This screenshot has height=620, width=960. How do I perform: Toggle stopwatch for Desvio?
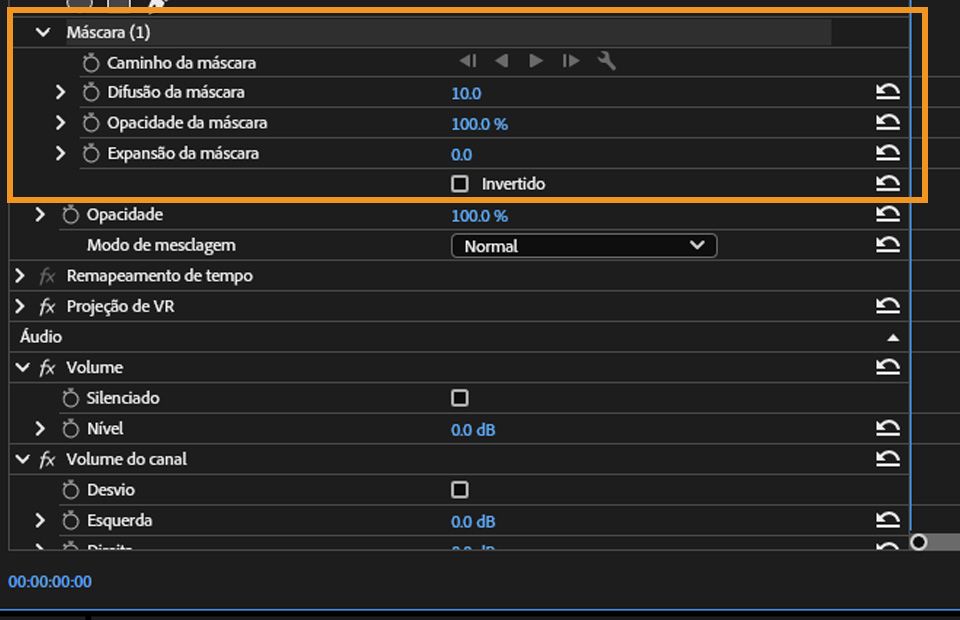70,490
